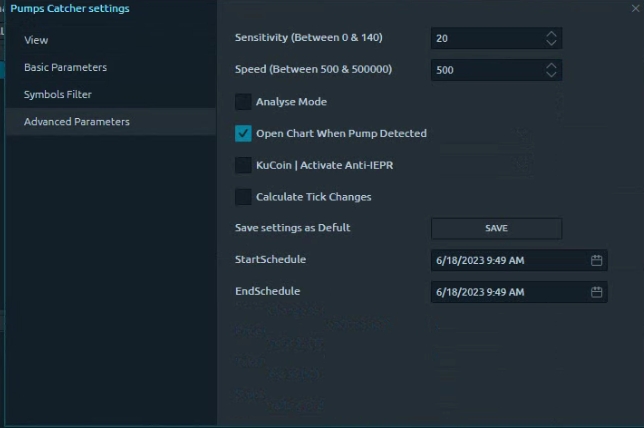Increase Speed with the up arrow

pyautogui.click(x=551, y=65)
